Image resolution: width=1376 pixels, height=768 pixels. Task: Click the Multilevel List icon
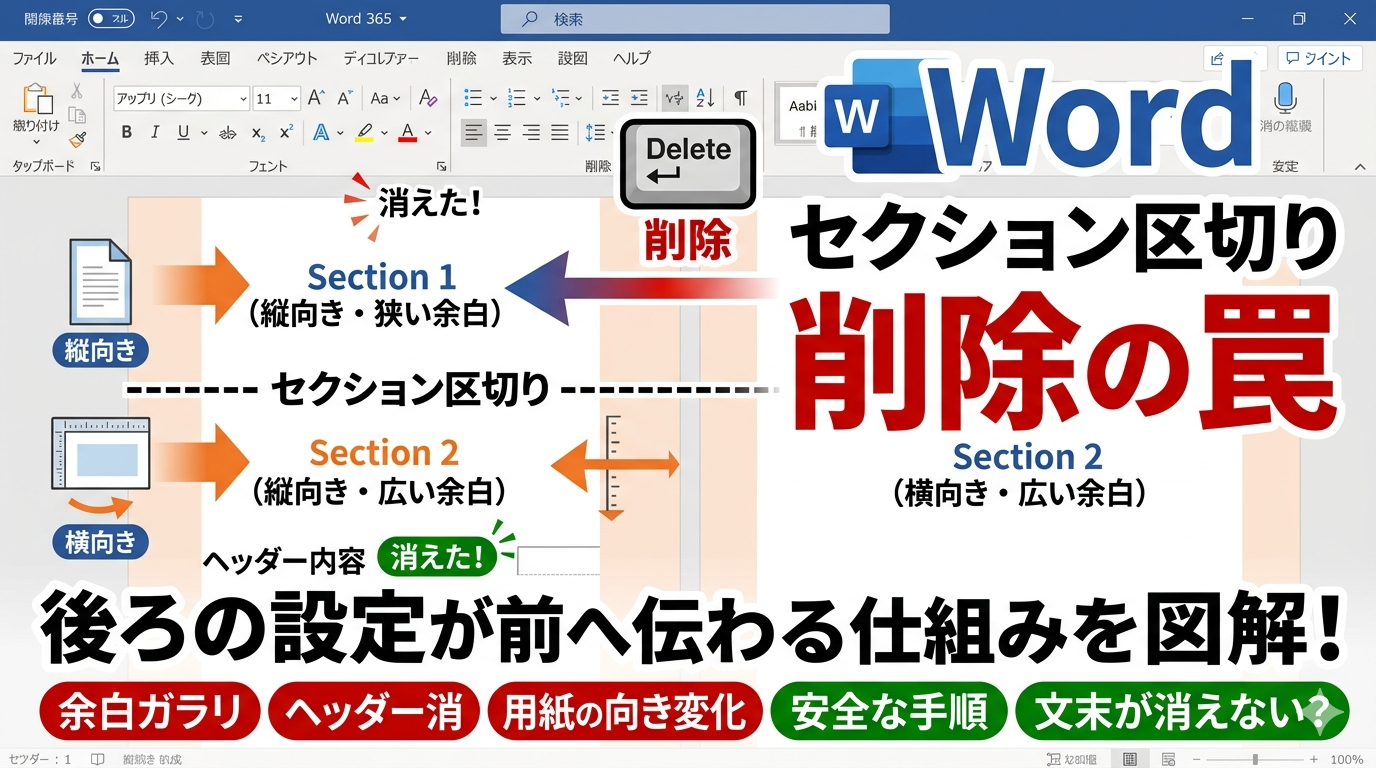point(561,98)
